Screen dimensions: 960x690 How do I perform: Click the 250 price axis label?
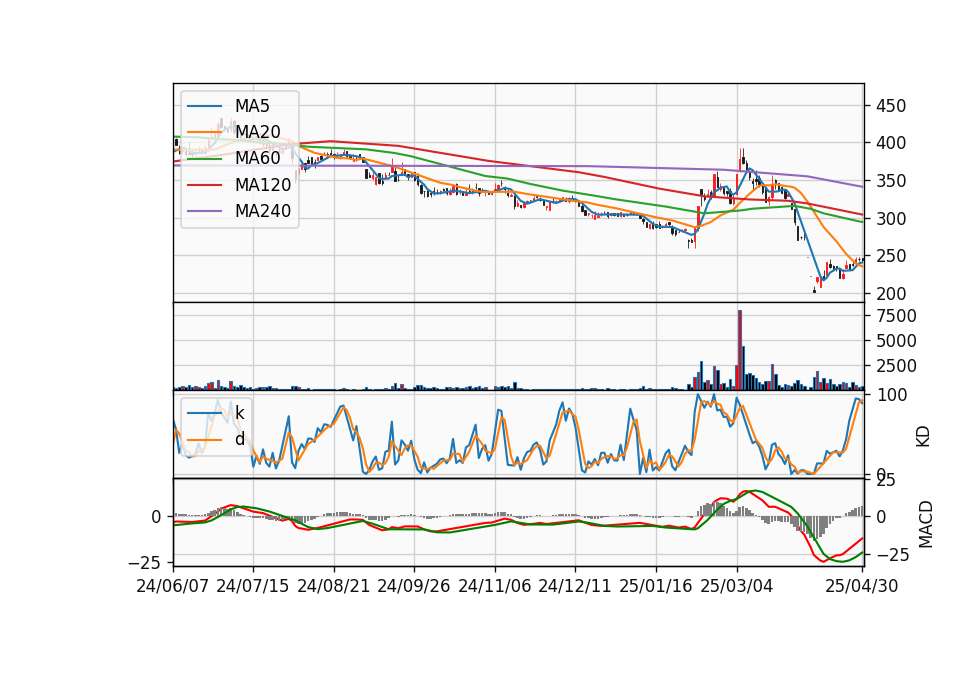point(891,257)
